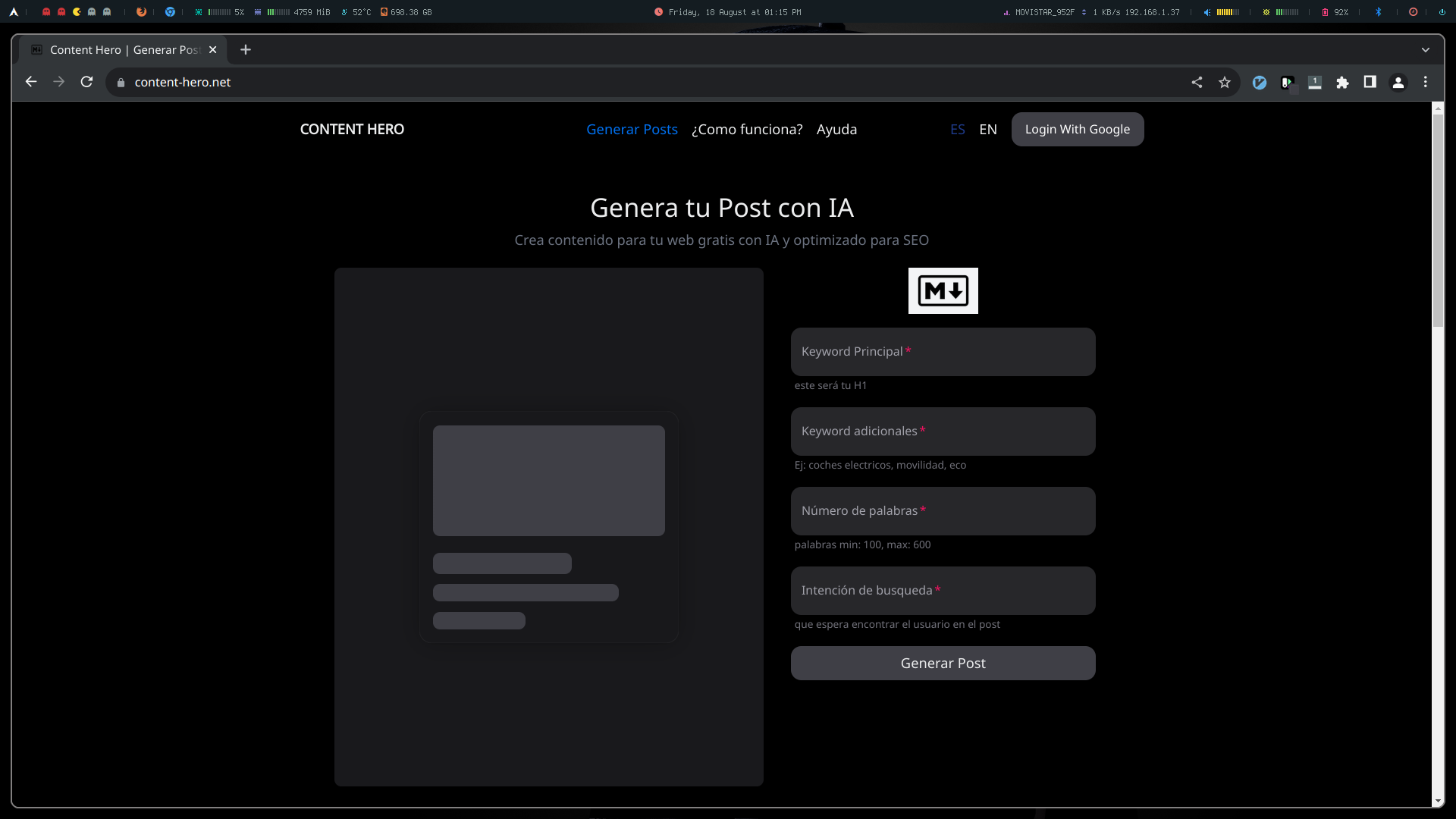This screenshot has width=1456, height=819.
Task: Click the temperature indicator icon
Action: point(345,12)
